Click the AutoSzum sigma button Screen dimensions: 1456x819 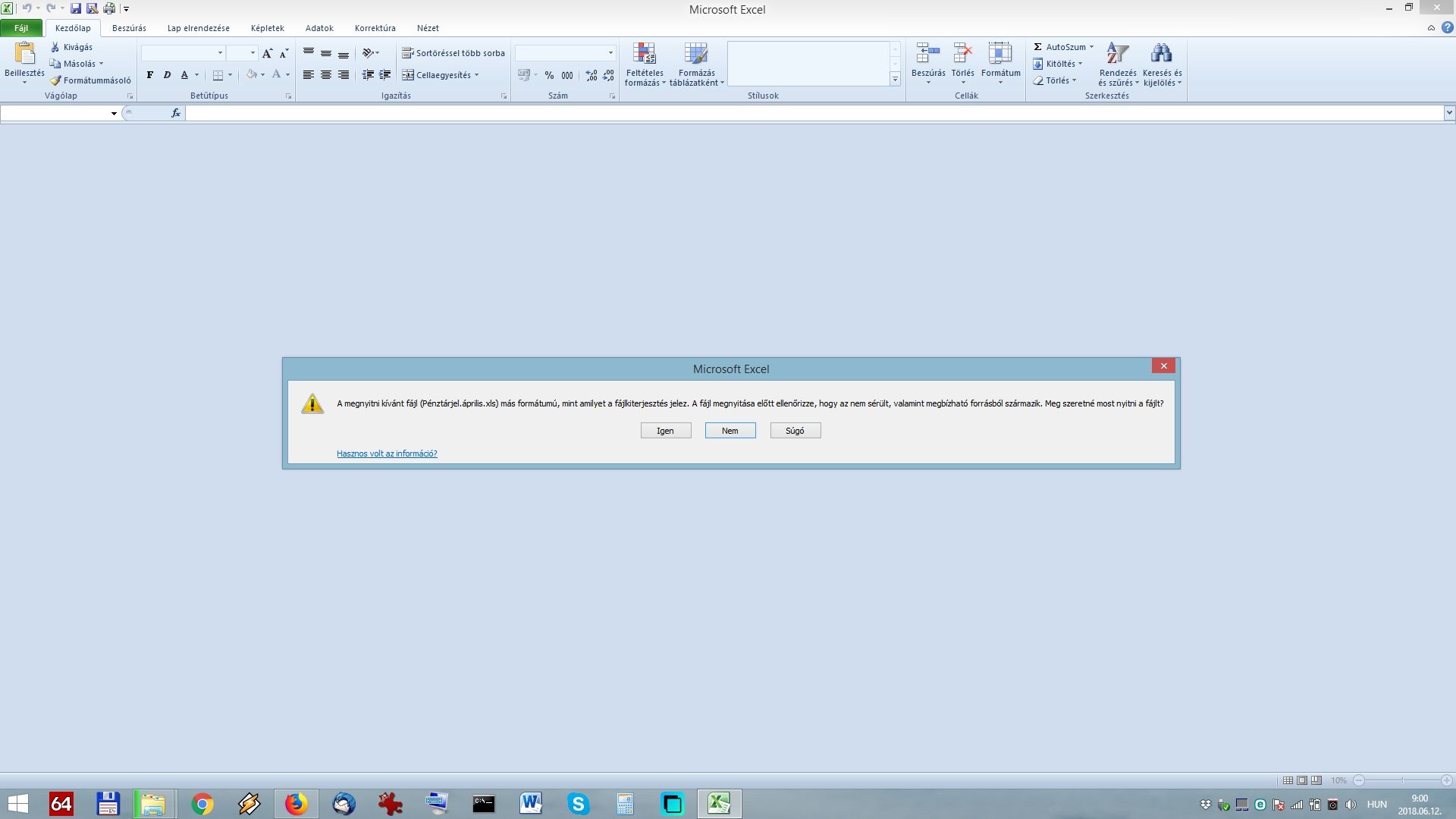point(1059,47)
